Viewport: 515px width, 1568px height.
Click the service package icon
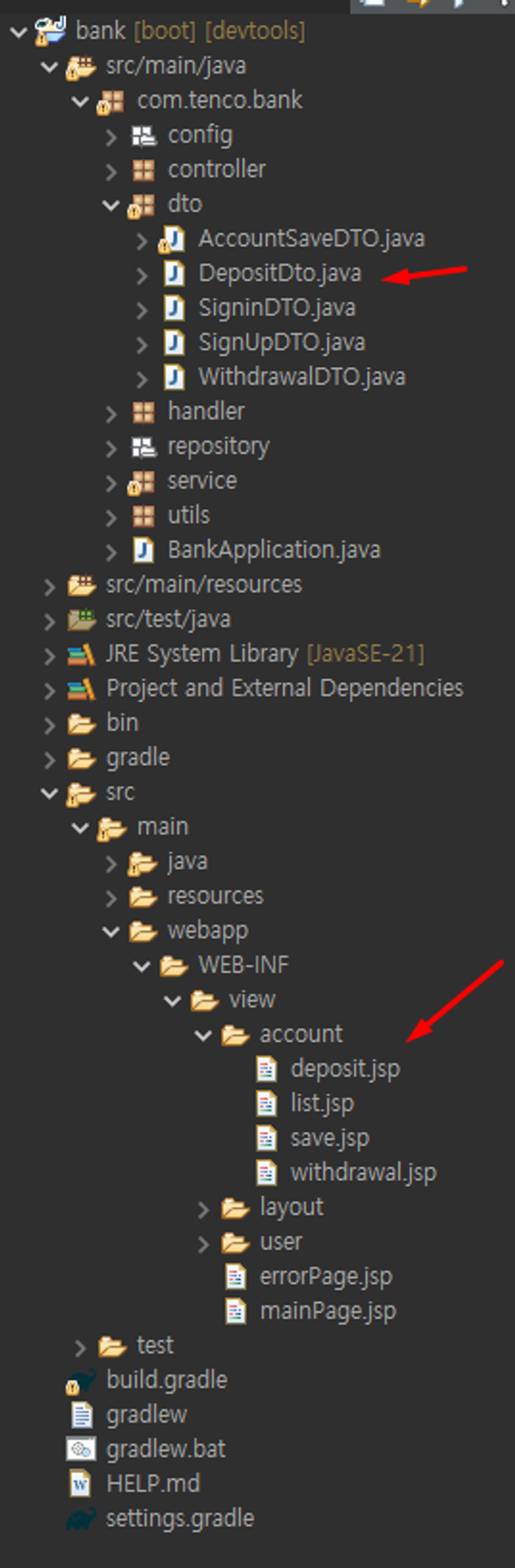[x=142, y=482]
